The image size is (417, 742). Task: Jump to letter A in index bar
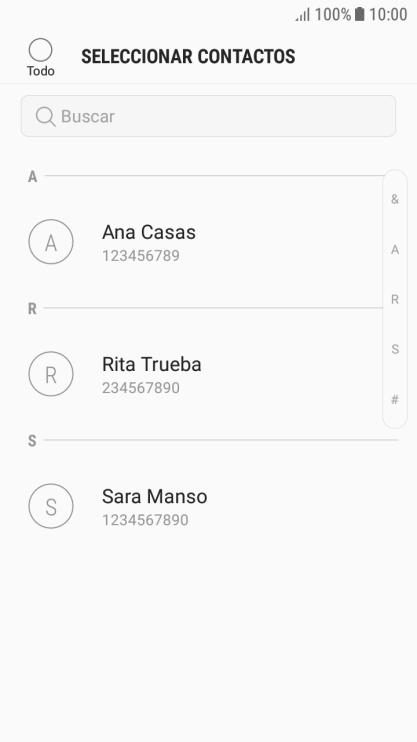pyautogui.click(x=395, y=250)
